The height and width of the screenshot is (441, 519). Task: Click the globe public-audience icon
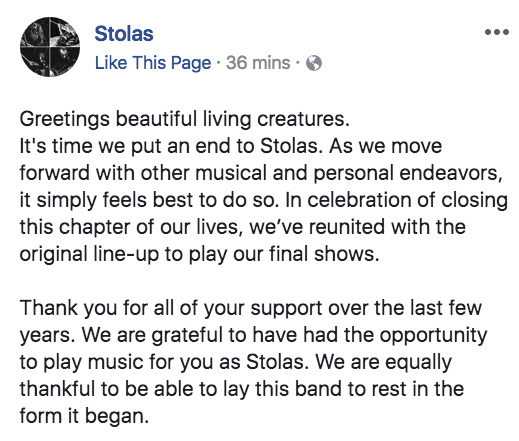click(314, 63)
